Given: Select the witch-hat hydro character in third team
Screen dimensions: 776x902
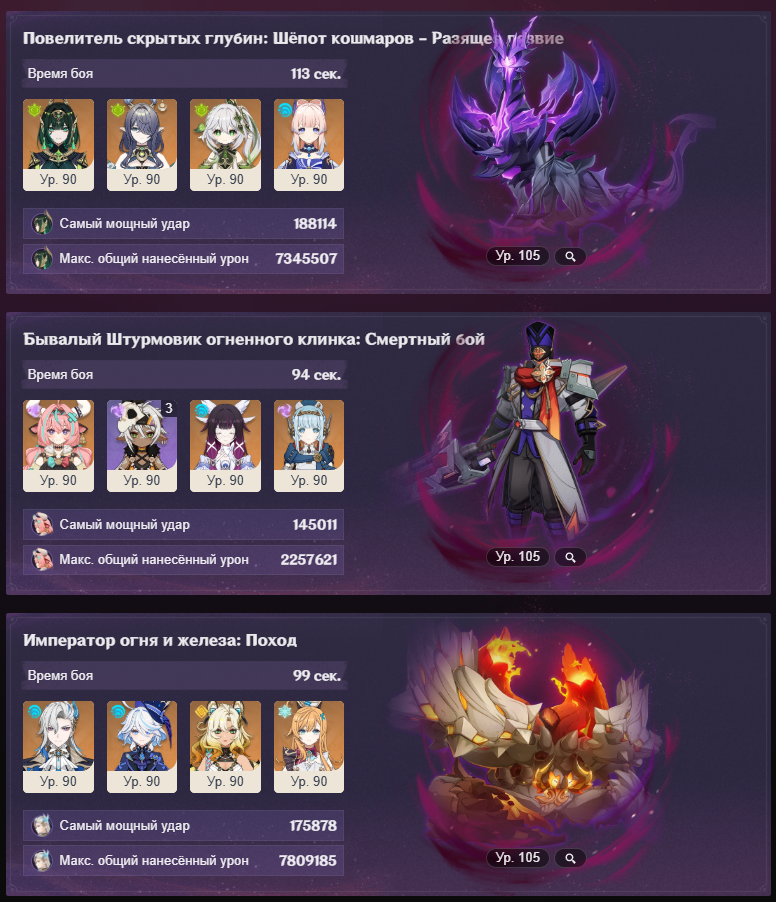Looking at the screenshot, I should coord(142,747).
